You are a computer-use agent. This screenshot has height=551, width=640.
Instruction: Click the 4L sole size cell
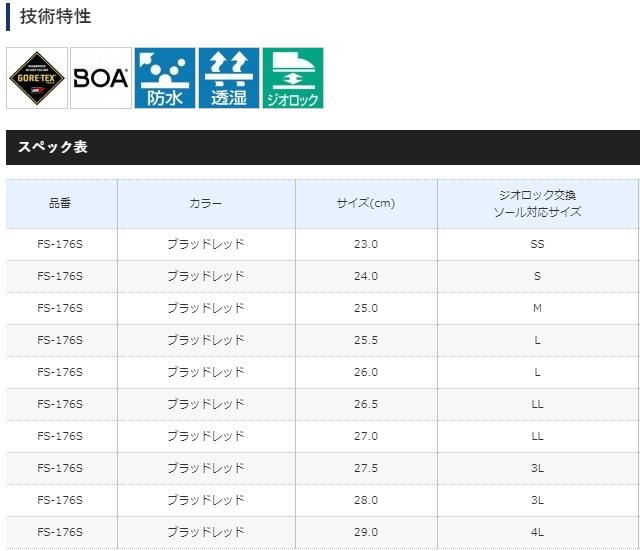click(538, 532)
